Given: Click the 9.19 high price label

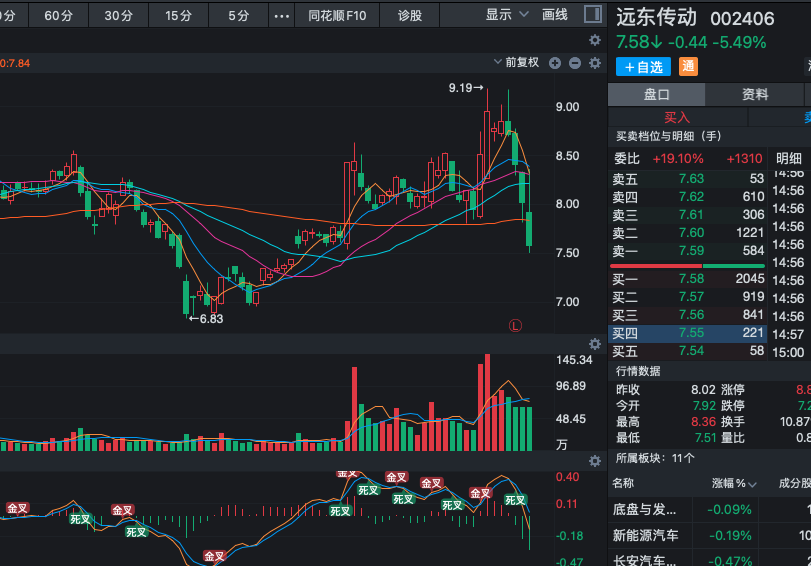Looking at the screenshot, I should (x=466, y=88).
